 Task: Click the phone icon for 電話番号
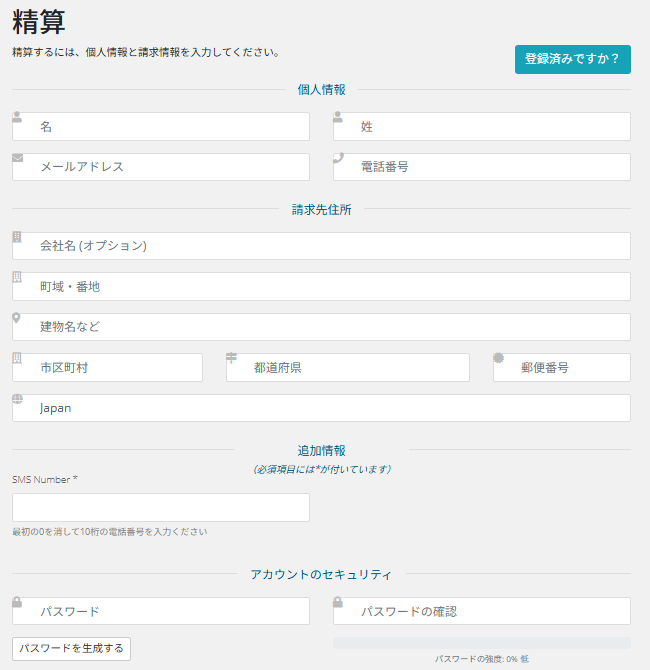338,158
